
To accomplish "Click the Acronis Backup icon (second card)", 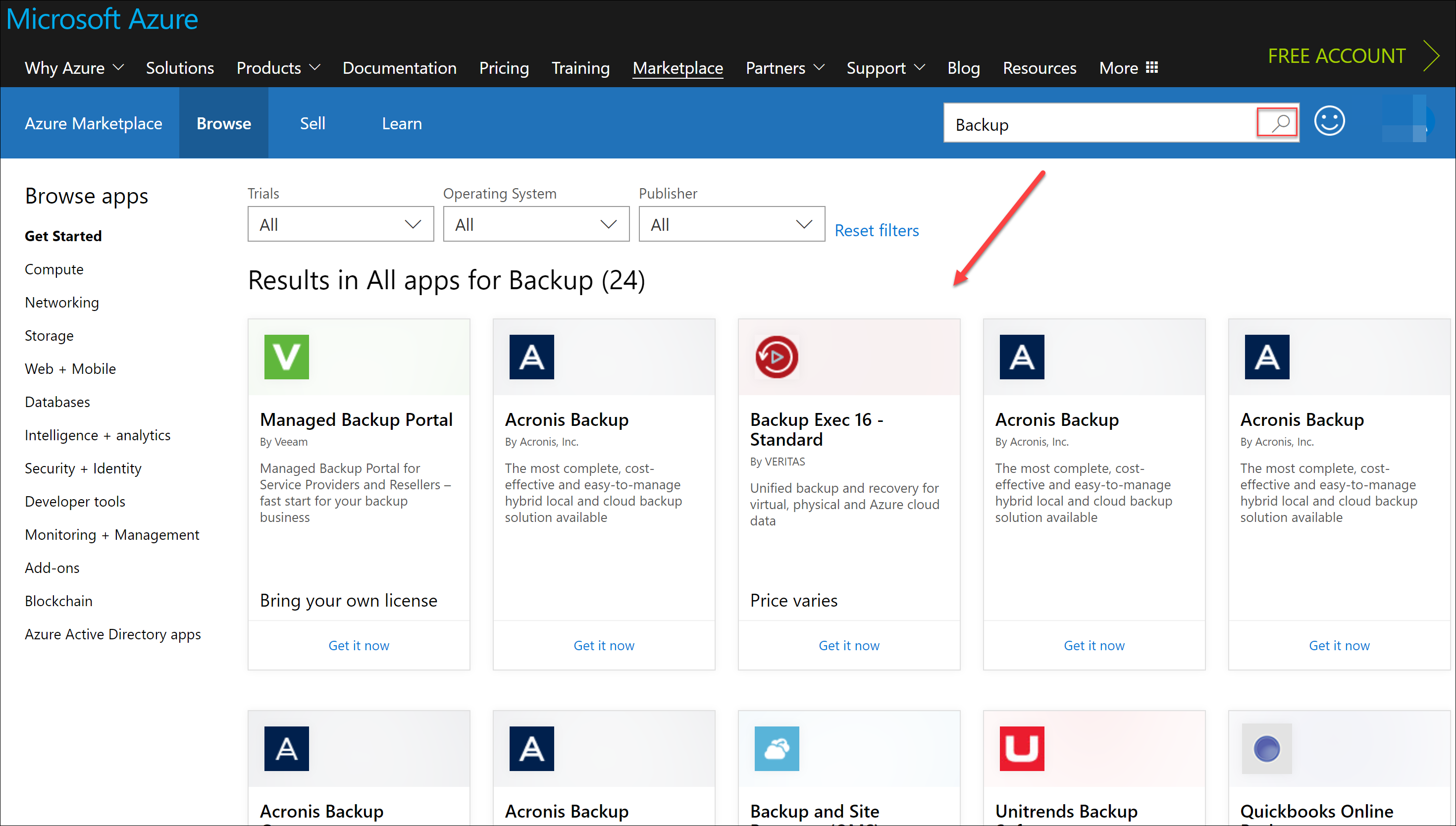I will [532, 356].
